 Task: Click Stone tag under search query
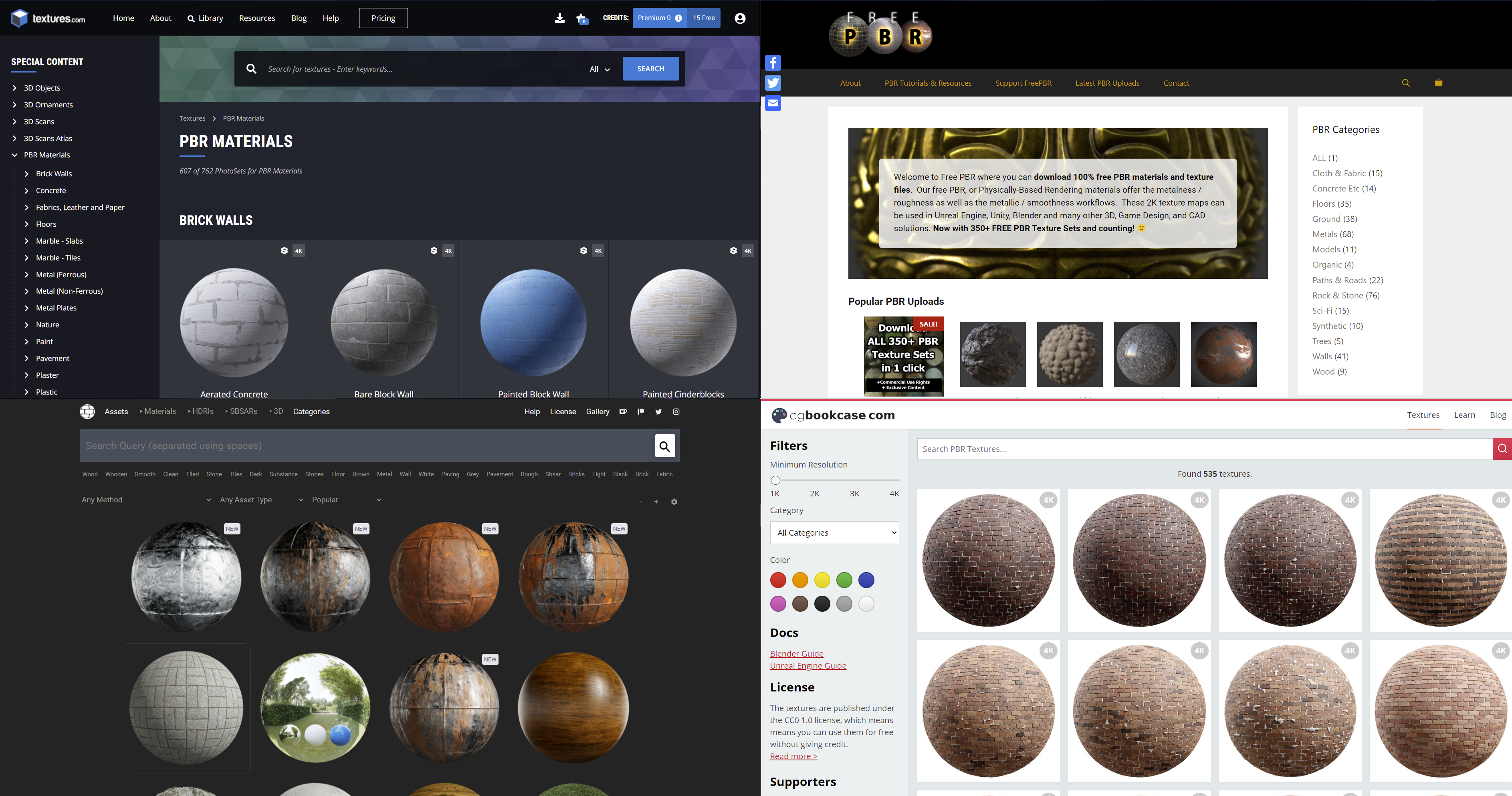pos(214,474)
